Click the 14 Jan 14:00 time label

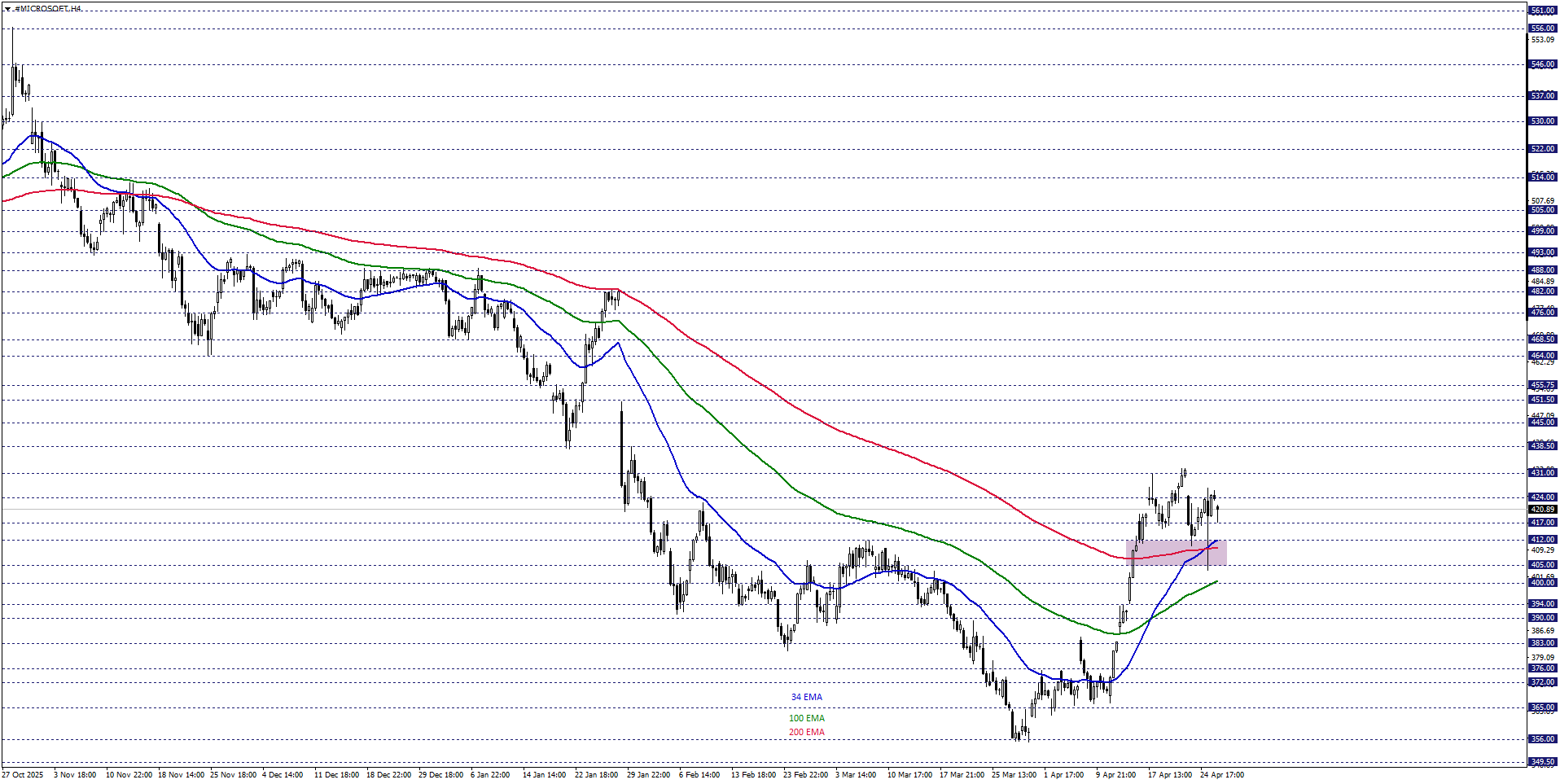[544, 775]
